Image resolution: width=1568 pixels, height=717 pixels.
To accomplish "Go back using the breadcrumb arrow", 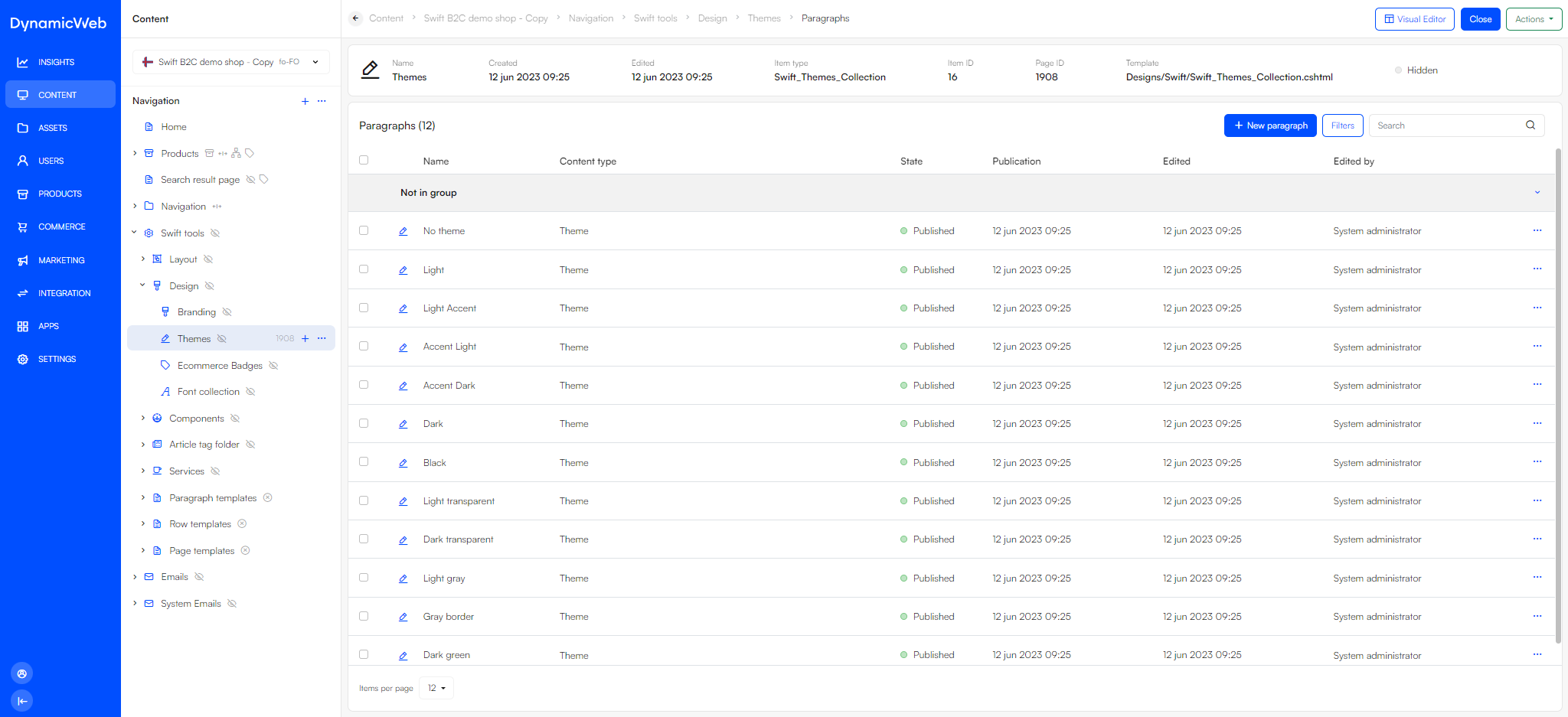I will pyautogui.click(x=355, y=18).
